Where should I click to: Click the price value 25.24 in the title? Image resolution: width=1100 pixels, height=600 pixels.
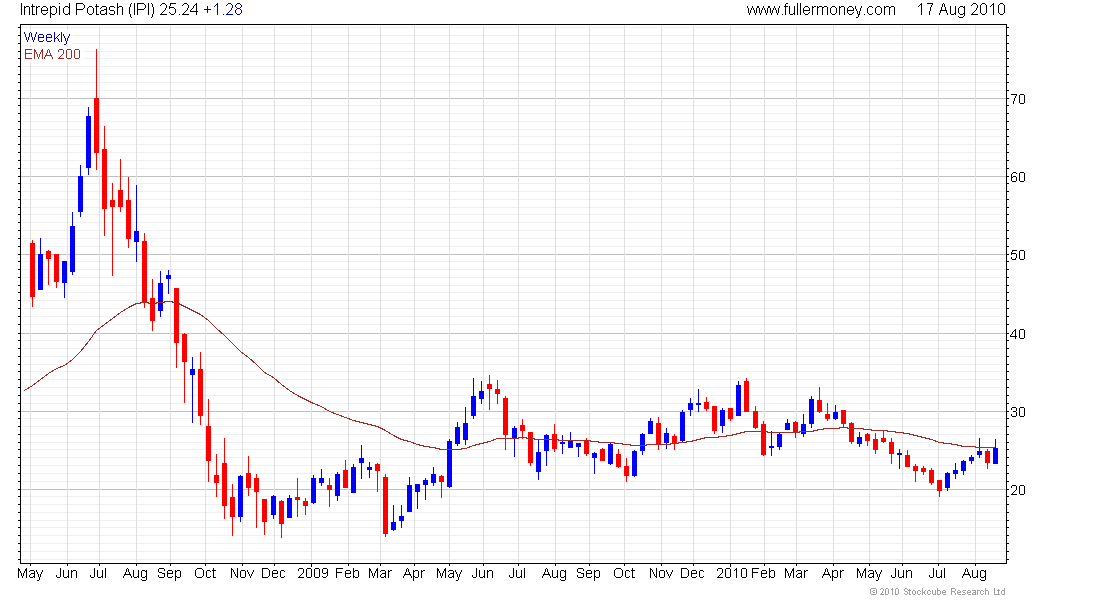coord(179,10)
